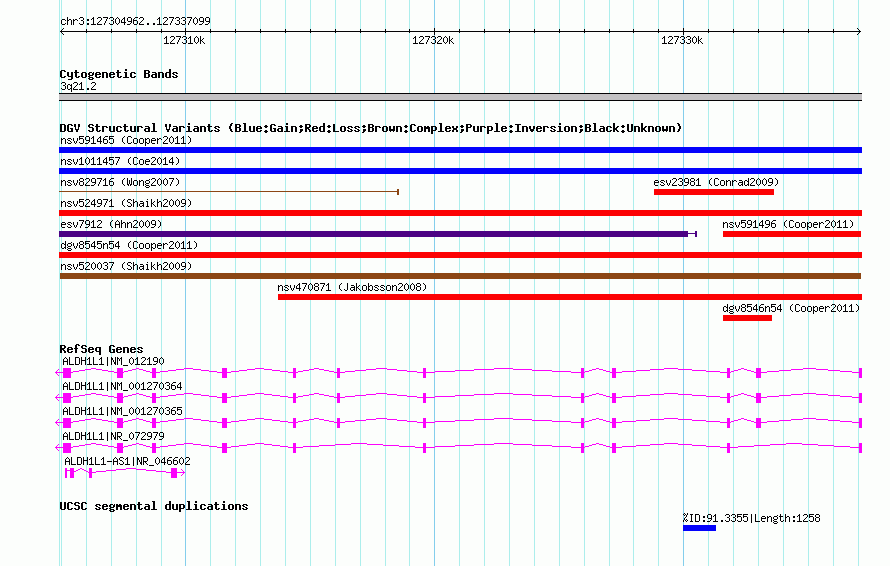
Task: Click the chr3:127304962..127337099 coordinate label
Action: click(x=135, y=21)
